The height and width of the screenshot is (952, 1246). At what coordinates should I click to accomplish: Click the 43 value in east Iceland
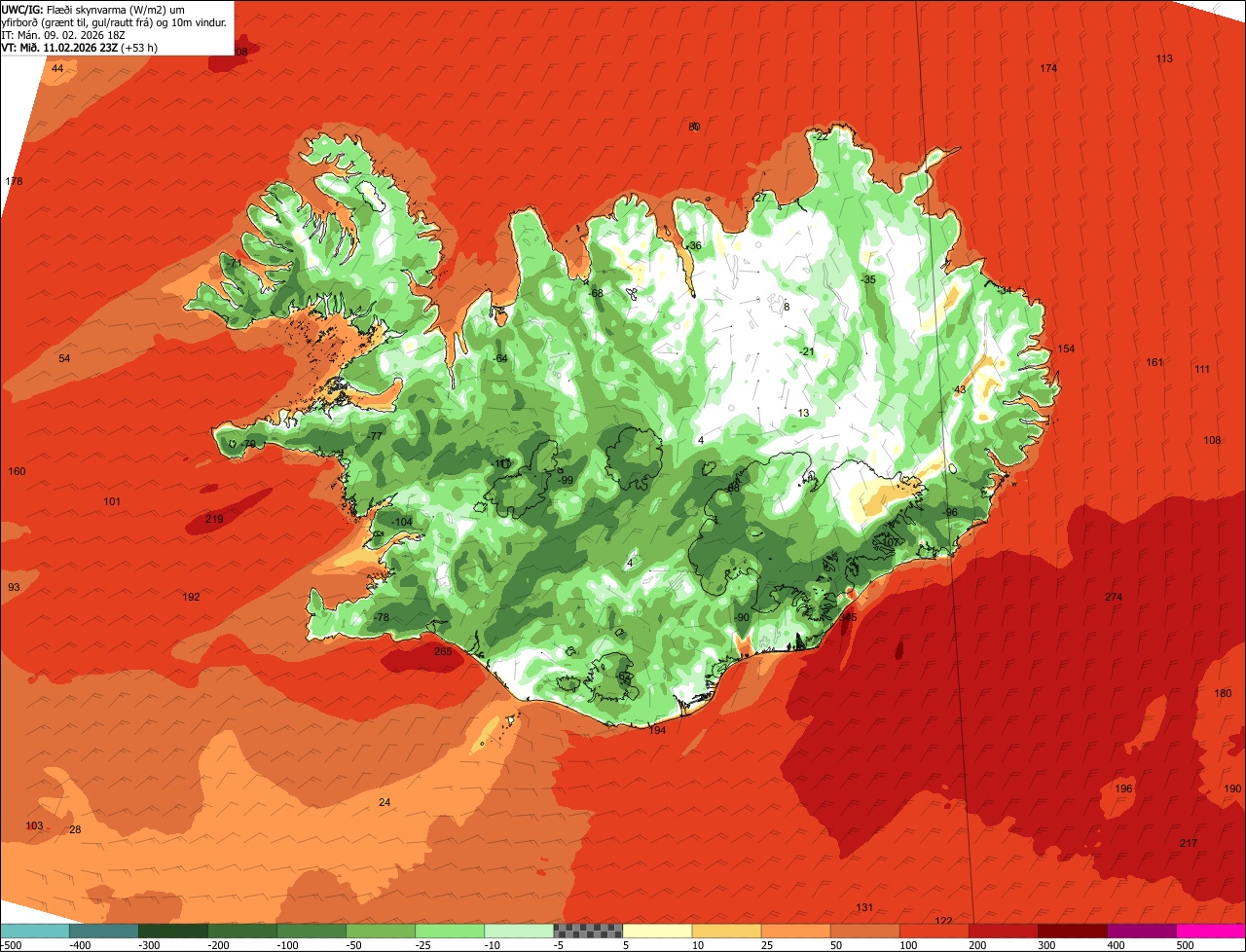click(x=960, y=389)
